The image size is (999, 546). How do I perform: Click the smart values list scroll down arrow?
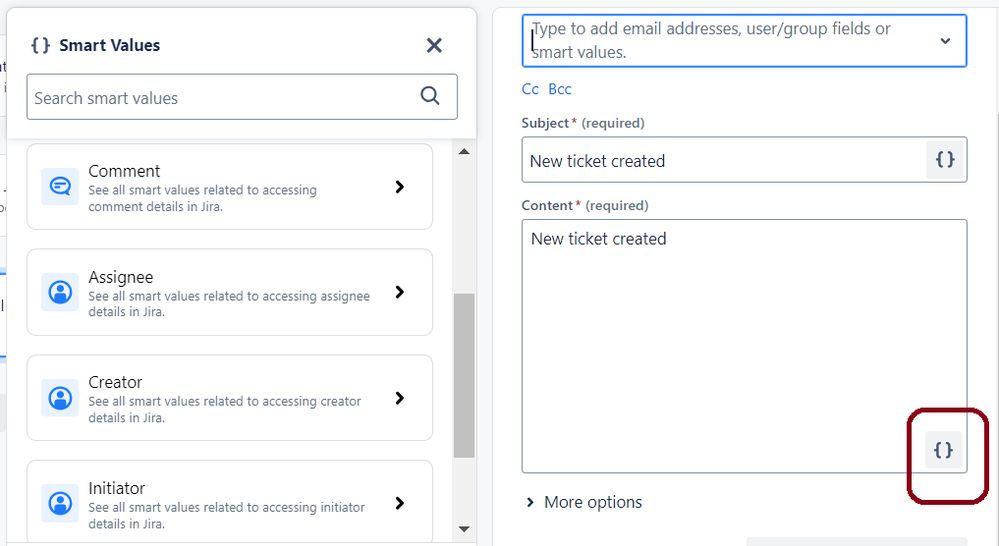[x=464, y=528]
